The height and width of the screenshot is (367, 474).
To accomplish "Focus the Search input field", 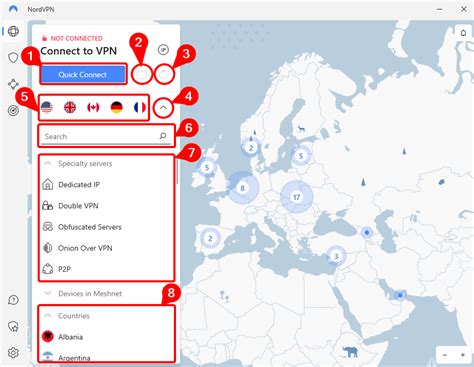I will 107,136.
